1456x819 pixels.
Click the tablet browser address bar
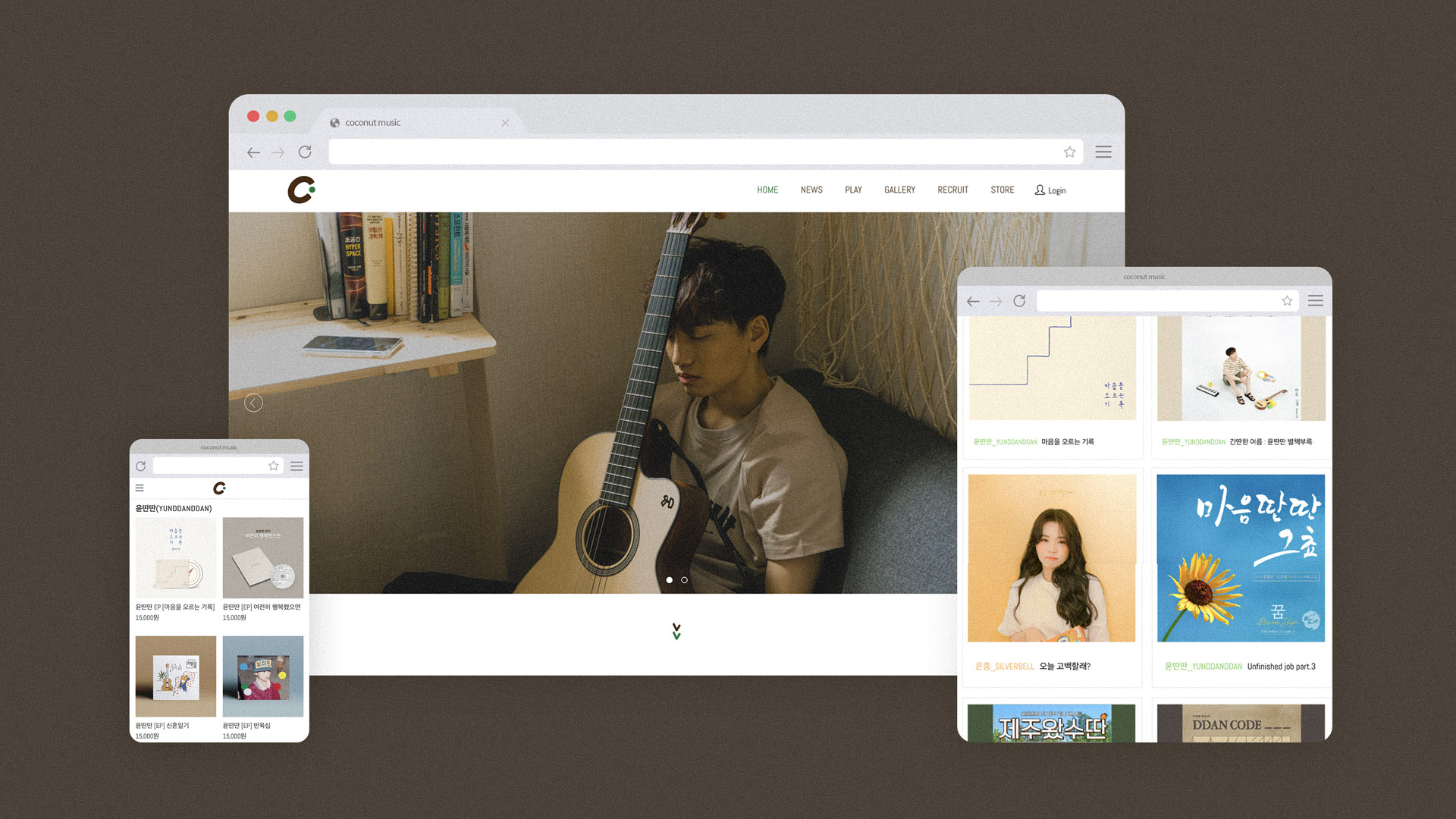pyautogui.click(x=1168, y=301)
